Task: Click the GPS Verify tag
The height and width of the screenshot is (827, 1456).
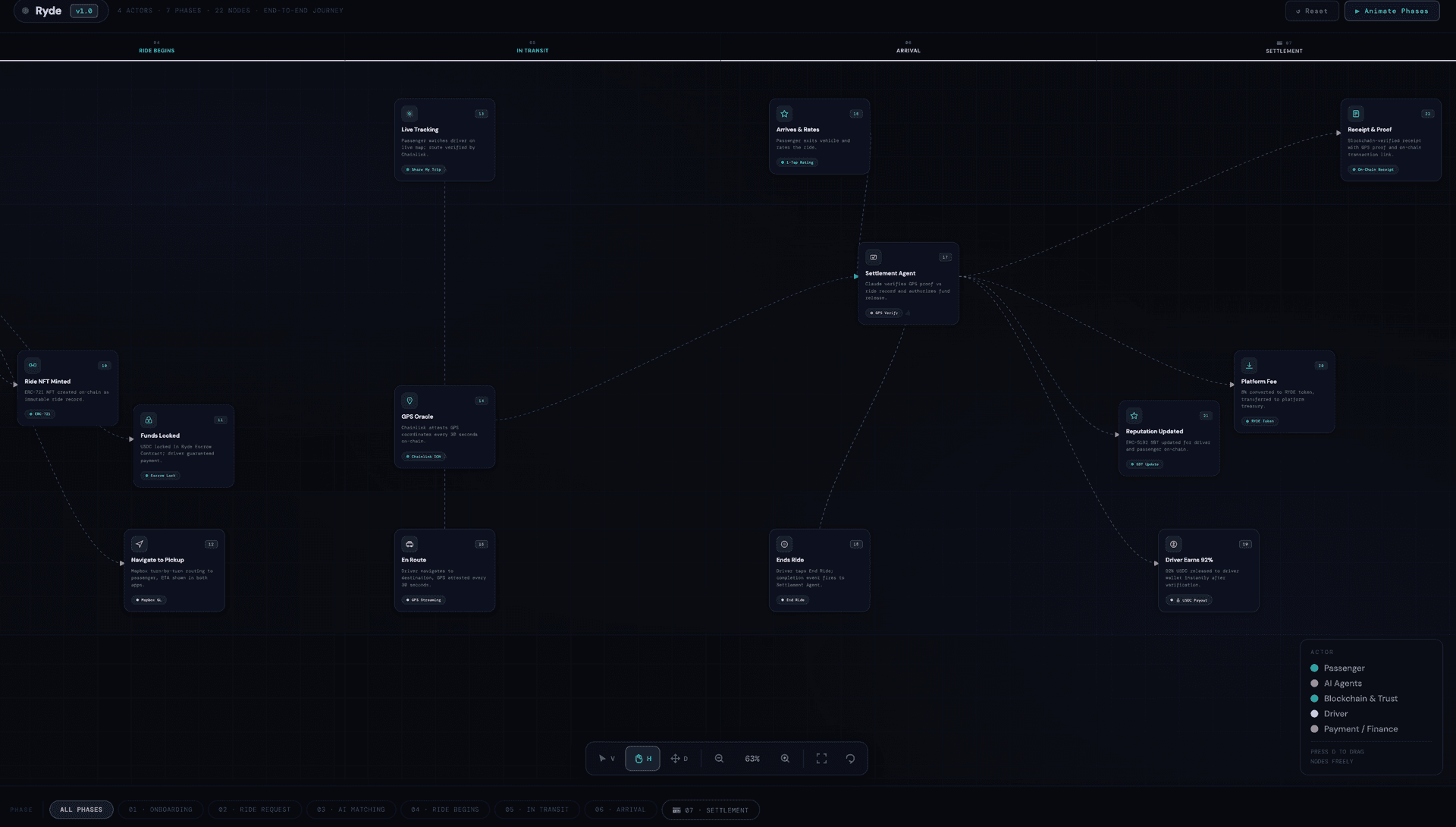Action: (x=884, y=313)
